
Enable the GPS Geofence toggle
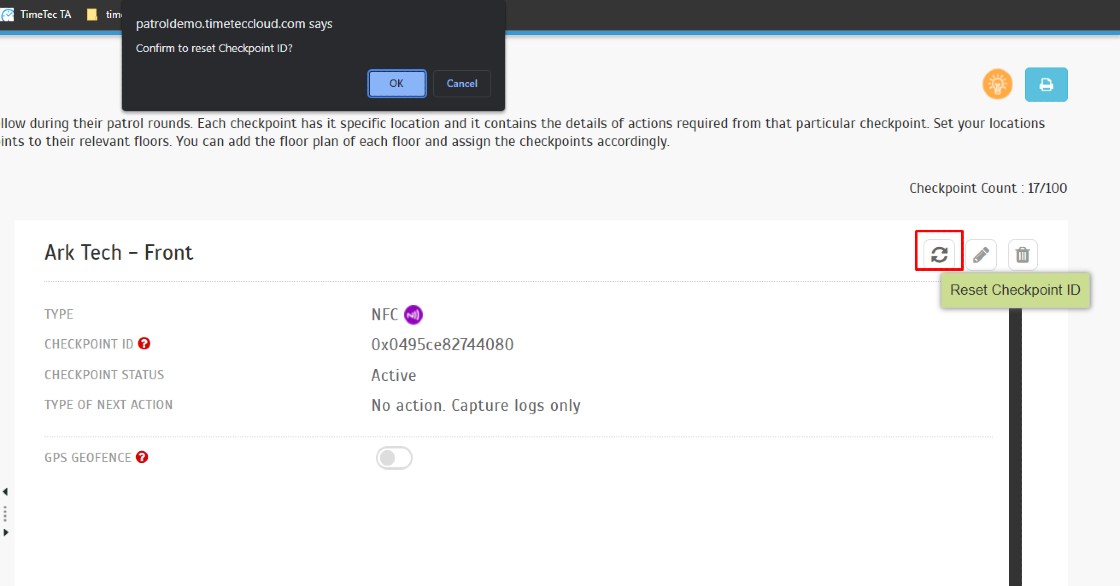pyautogui.click(x=394, y=458)
